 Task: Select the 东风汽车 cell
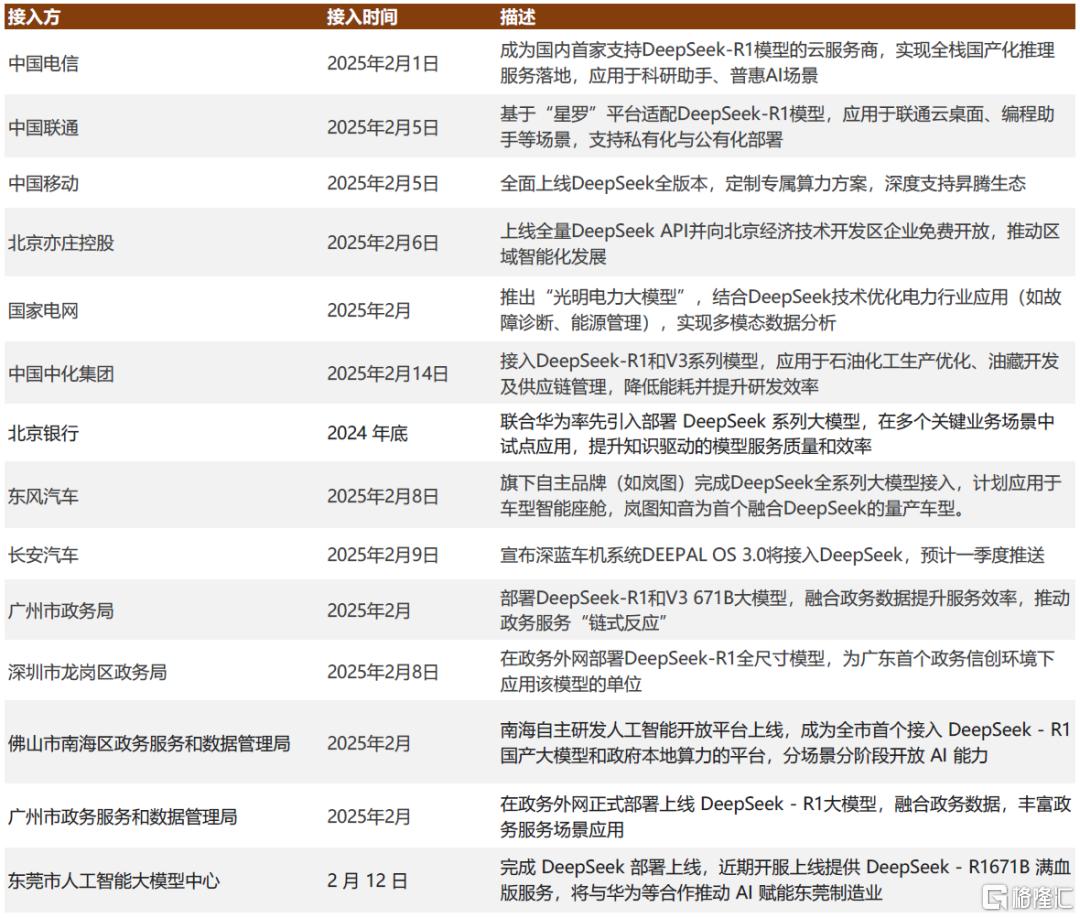(43, 496)
